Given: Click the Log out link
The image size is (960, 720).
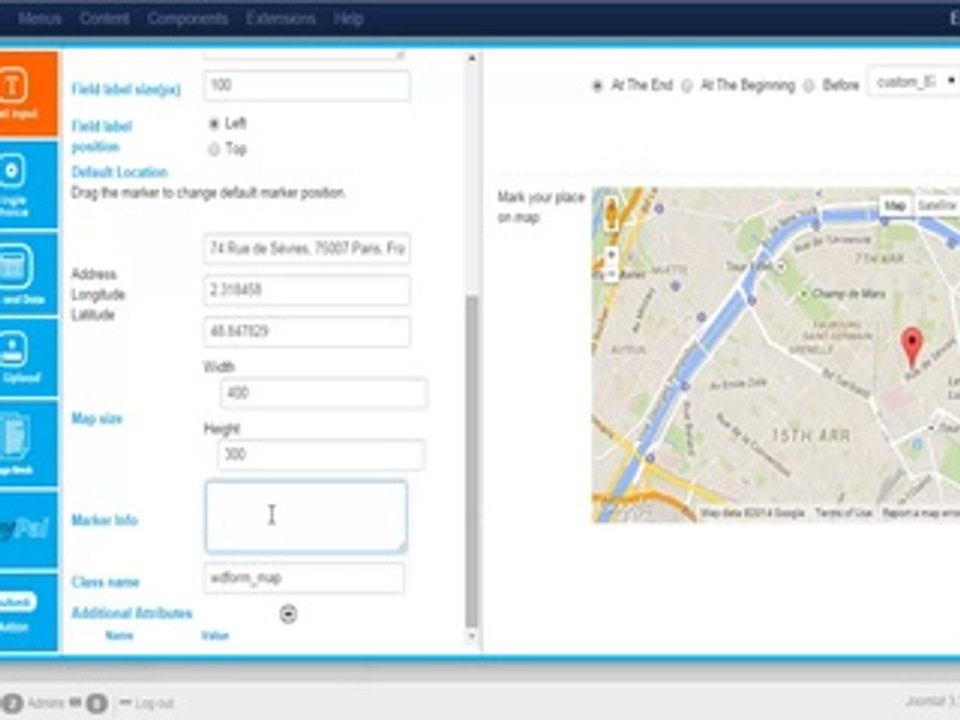Looking at the screenshot, I should coord(154,703).
